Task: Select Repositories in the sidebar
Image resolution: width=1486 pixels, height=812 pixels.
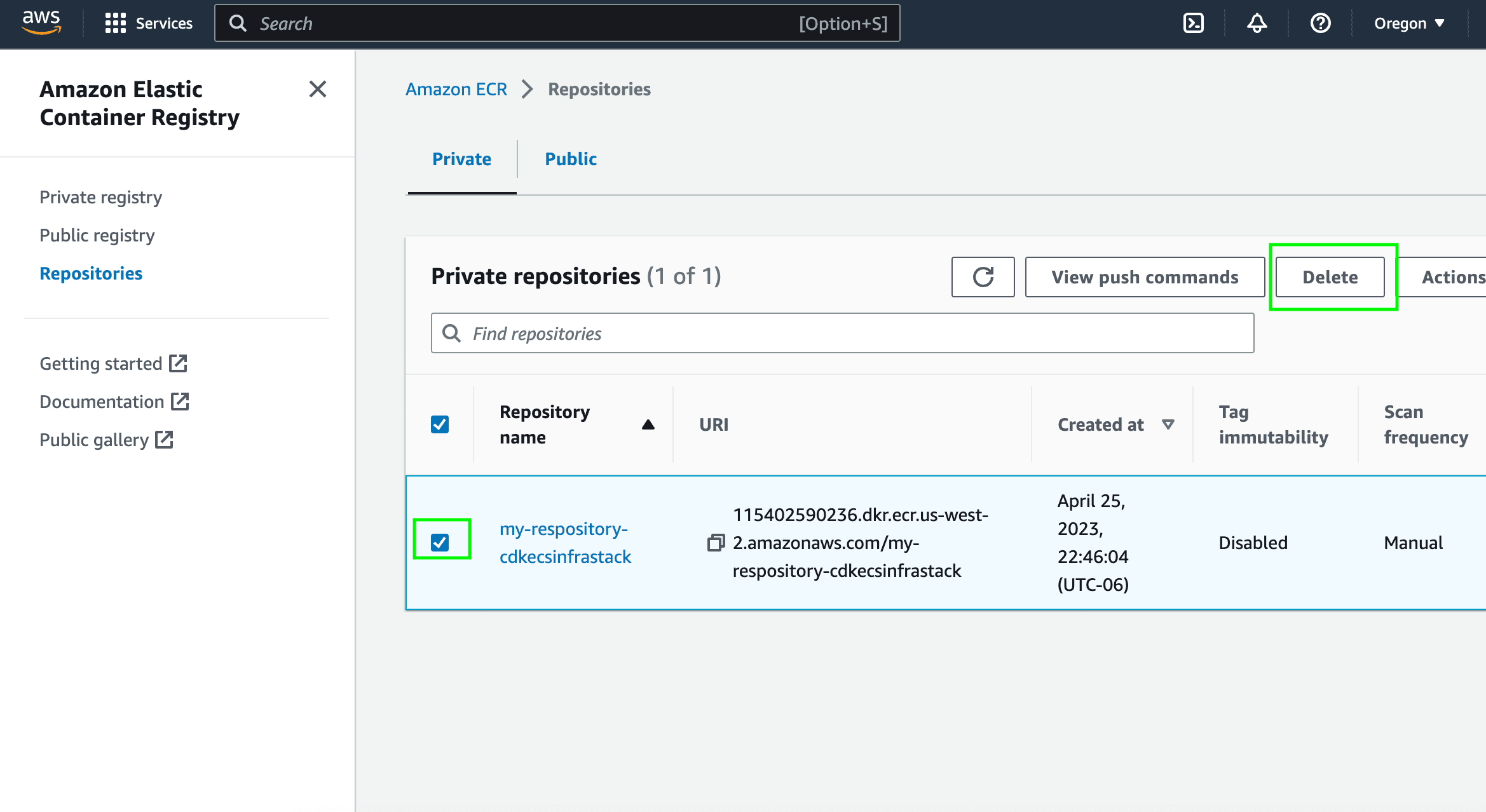Action: click(x=91, y=273)
